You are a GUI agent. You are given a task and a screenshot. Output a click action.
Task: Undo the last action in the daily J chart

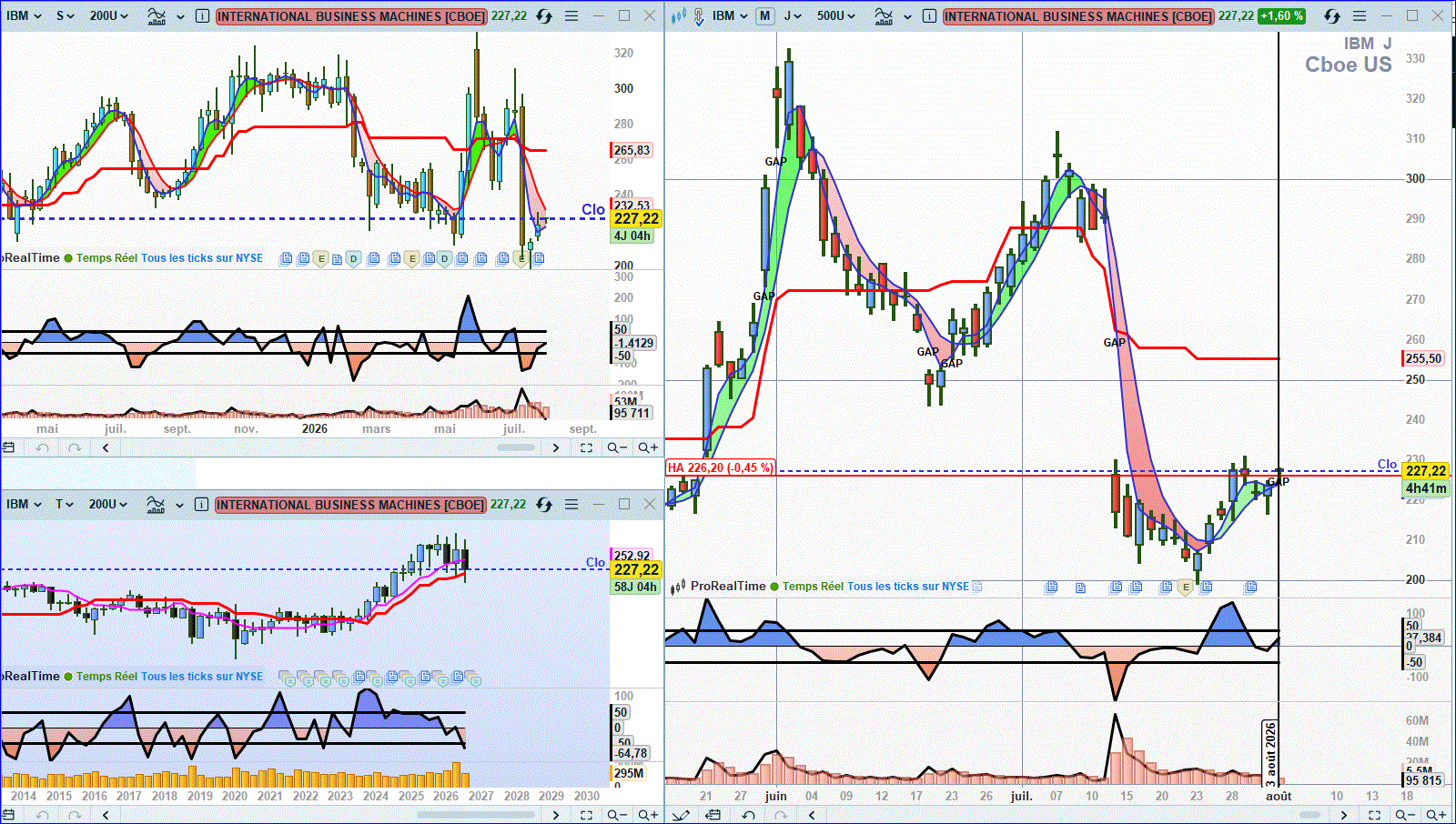tap(748, 815)
